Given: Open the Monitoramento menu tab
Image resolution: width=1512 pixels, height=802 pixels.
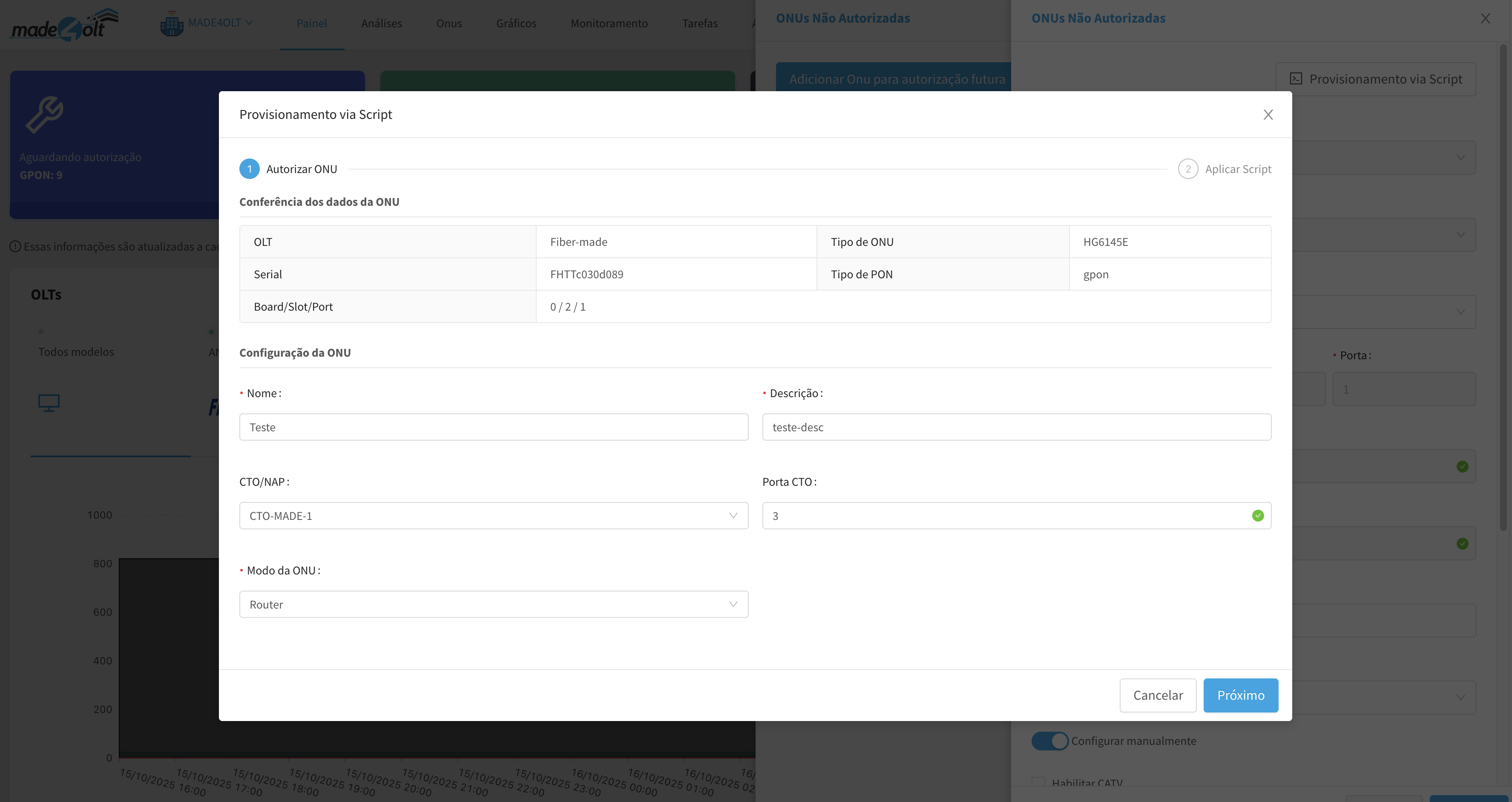Looking at the screenshot, I should click(x=609, y=23).
